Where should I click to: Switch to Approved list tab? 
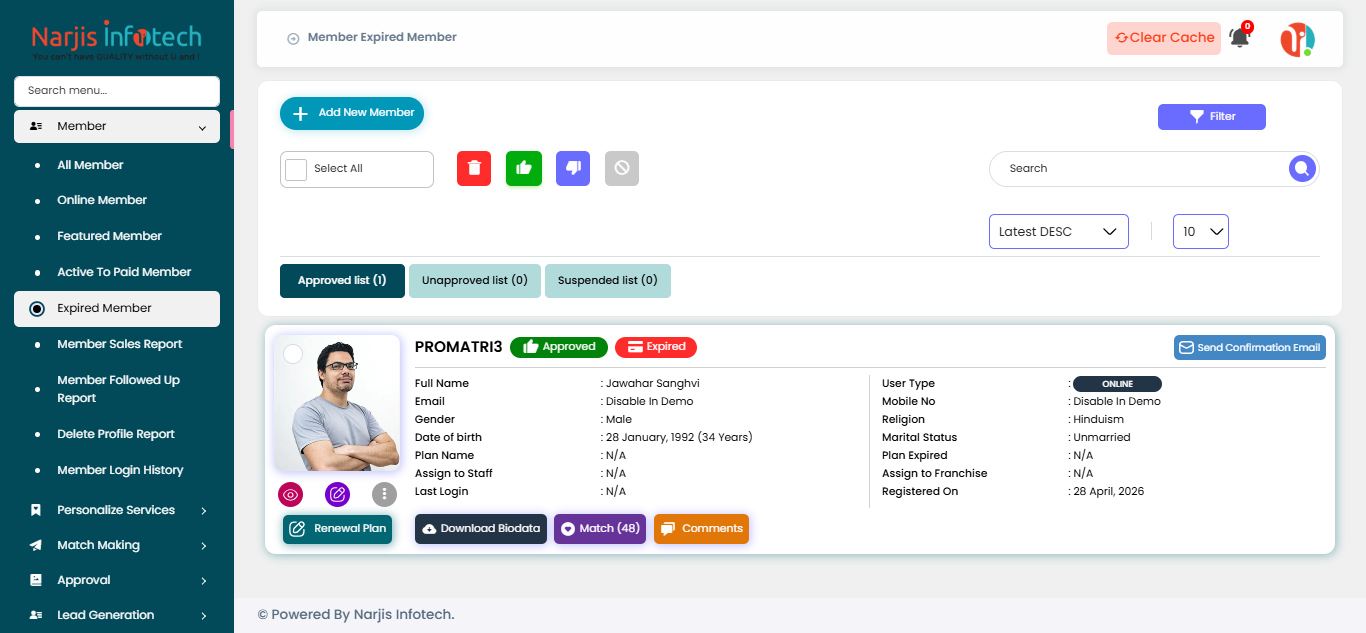coord(342,281)
